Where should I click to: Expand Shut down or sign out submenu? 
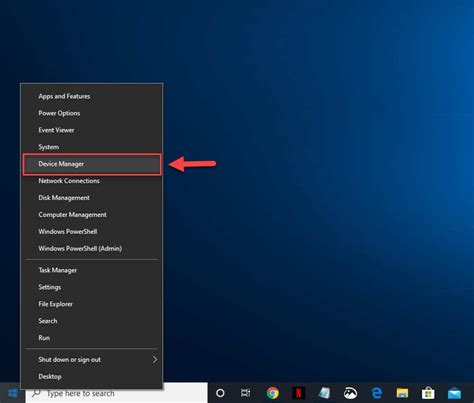(x=92, y=360)
